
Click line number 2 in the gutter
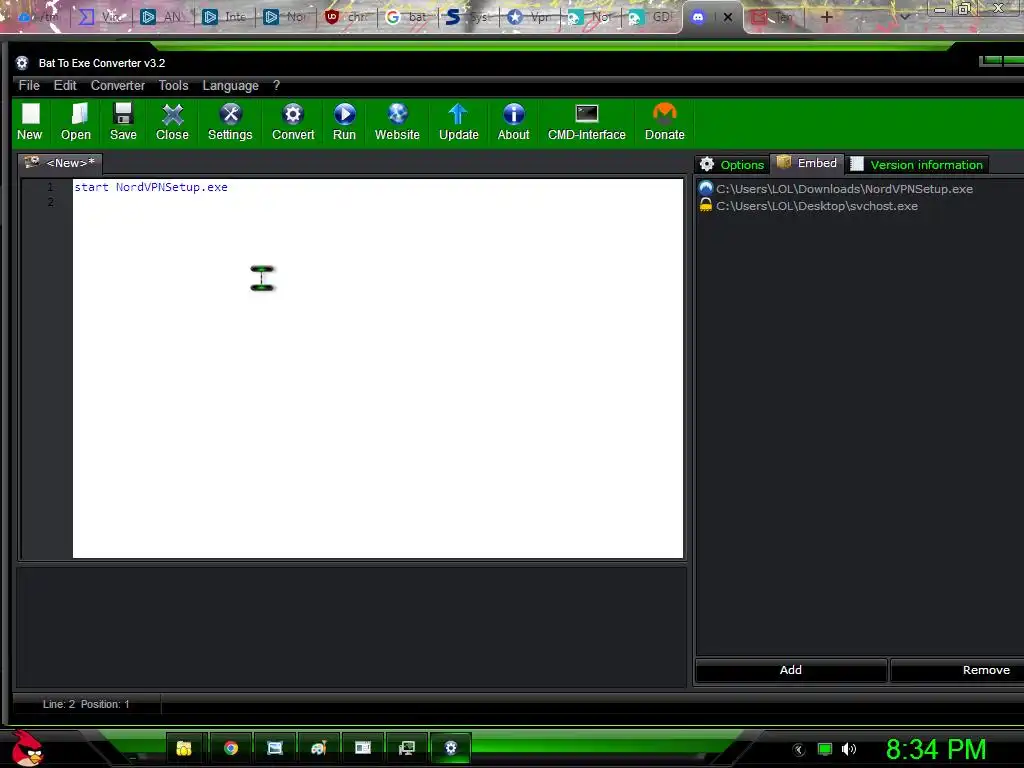pyautogui.click(x=51, y=202)
